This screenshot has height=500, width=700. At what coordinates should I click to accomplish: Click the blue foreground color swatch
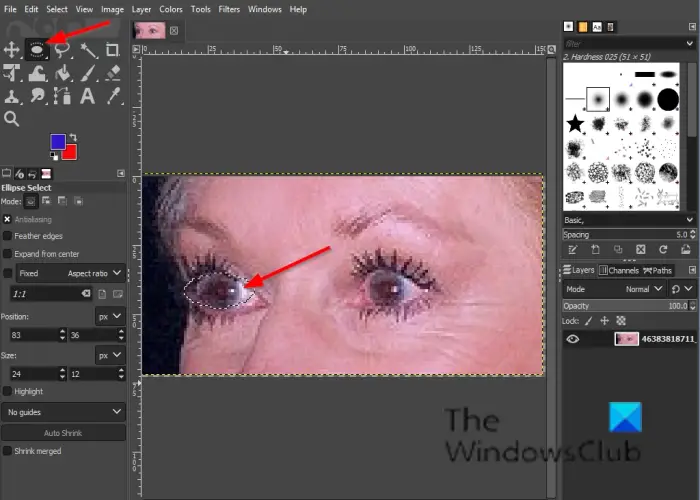click(x=57, y=141)
